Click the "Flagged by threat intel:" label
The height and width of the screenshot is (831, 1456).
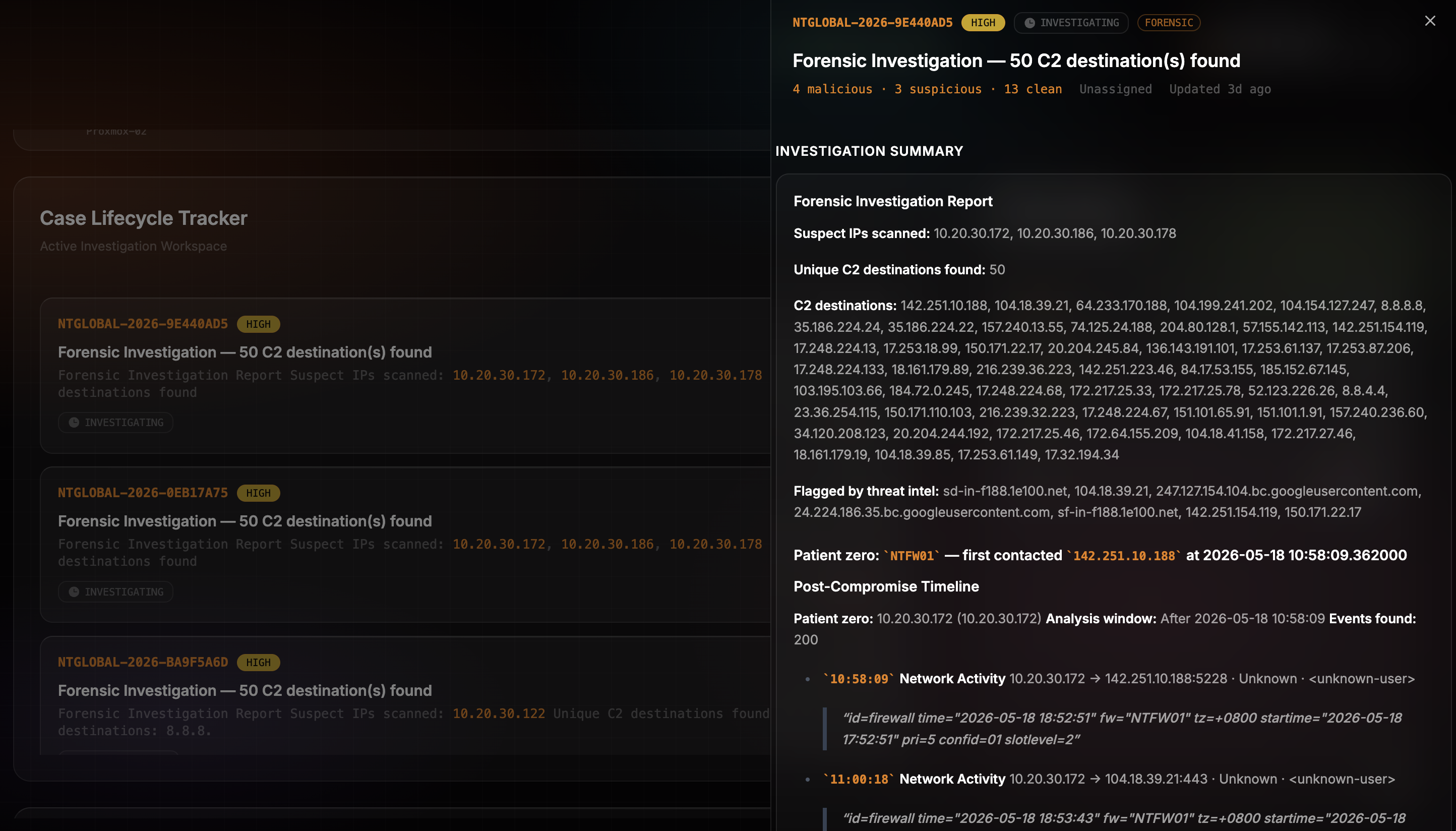point(866,491)
